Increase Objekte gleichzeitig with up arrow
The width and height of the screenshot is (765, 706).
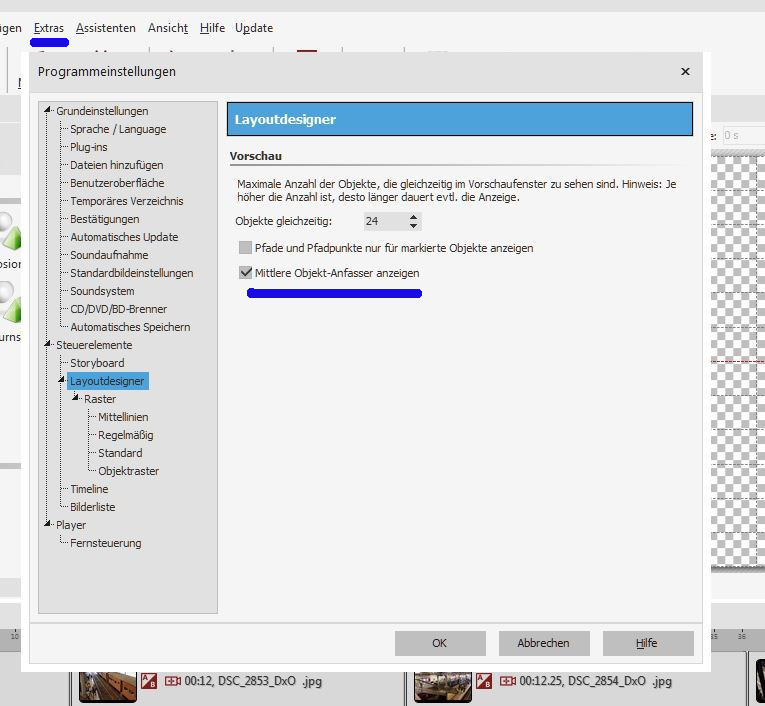pyautogui.click(x=414, y=217)
